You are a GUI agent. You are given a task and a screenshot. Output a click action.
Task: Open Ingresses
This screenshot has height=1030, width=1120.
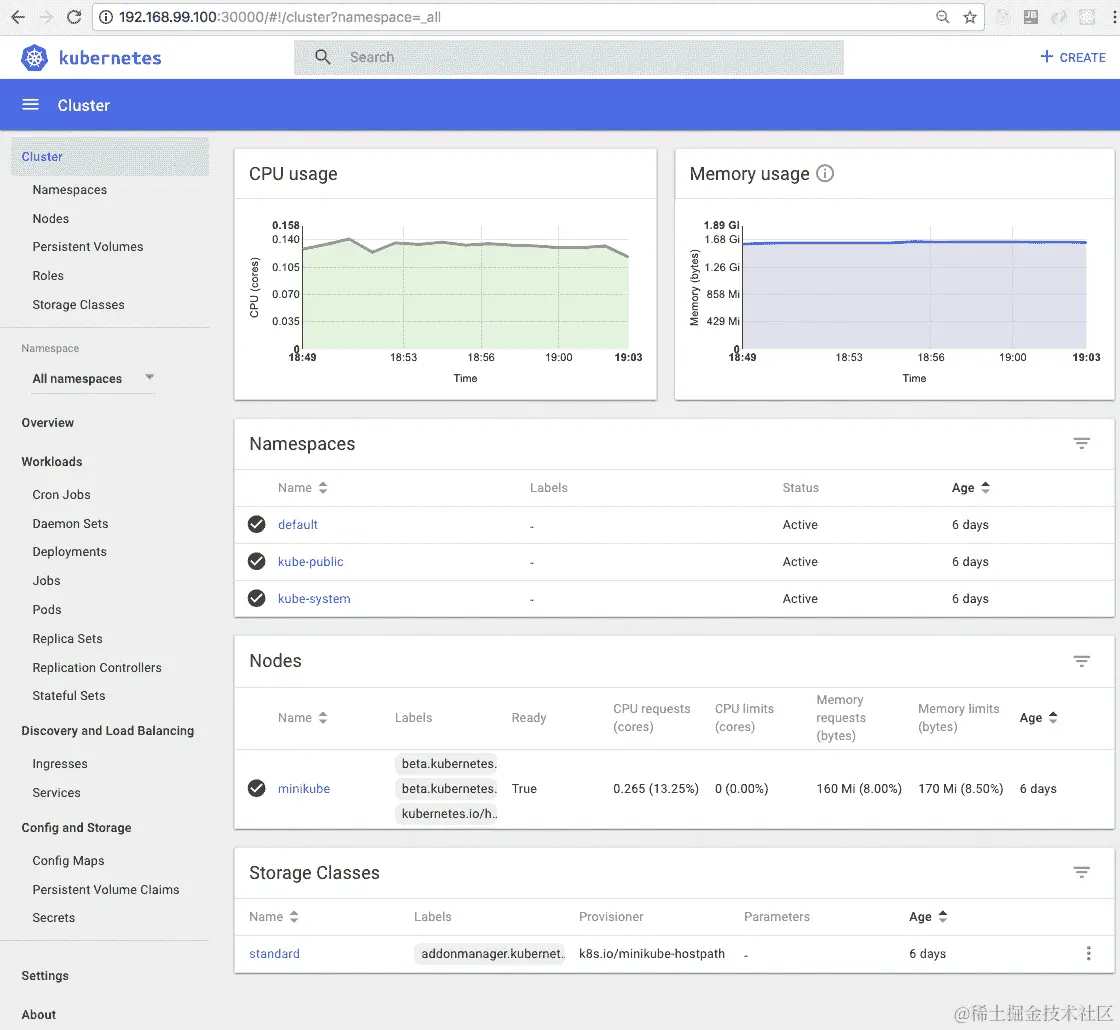click(x=60, y=764)
